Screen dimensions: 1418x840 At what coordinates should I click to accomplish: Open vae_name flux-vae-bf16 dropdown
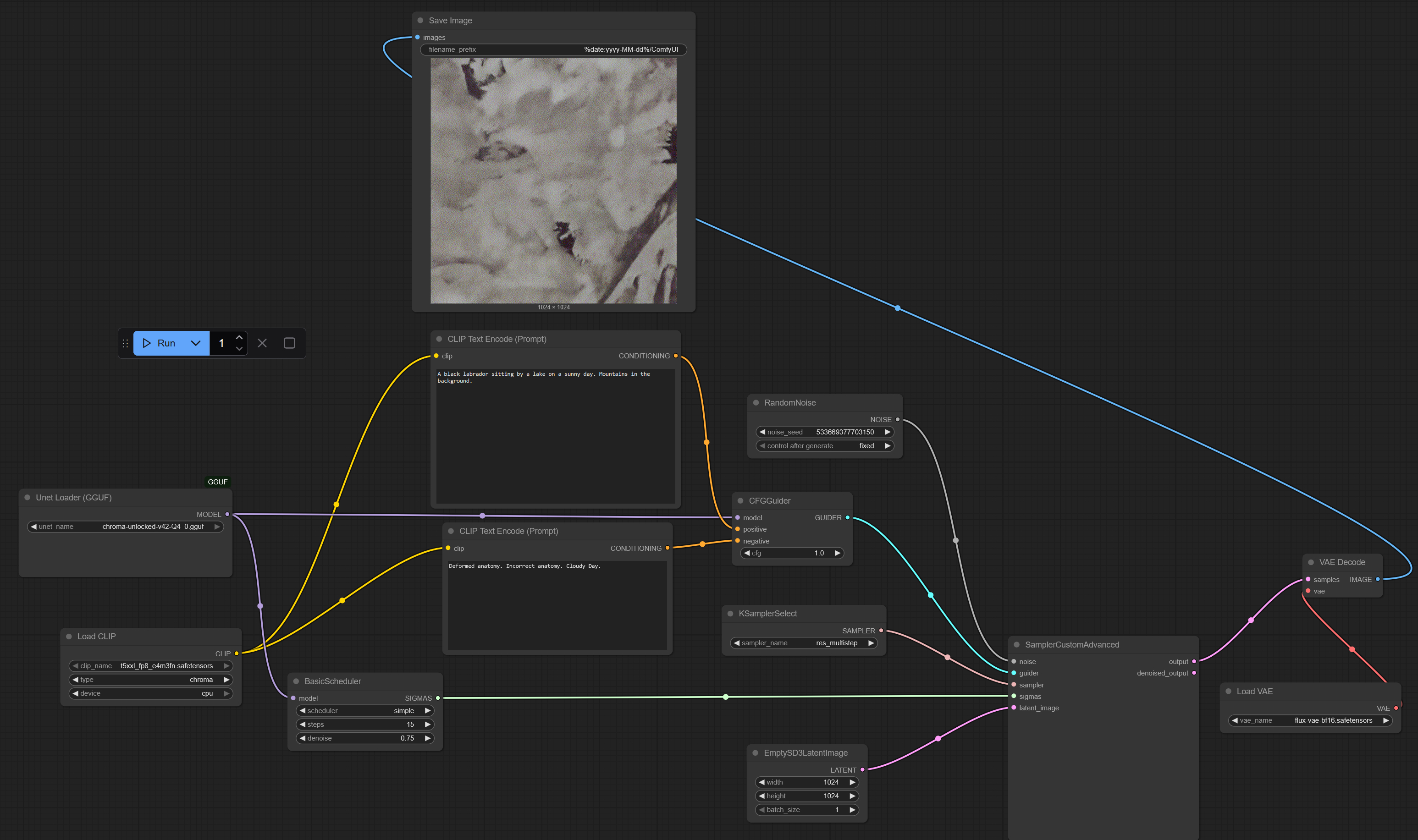click(1310, 720)
